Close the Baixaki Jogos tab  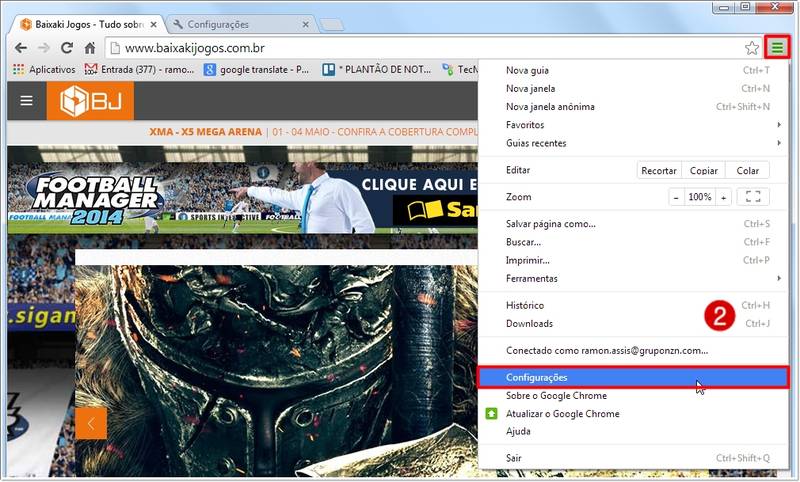click(x=154, y=24)
